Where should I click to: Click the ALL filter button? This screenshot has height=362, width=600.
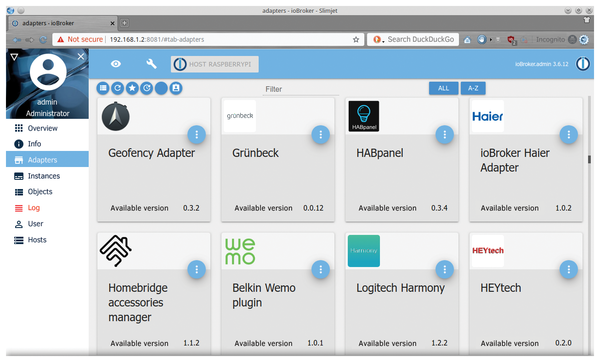pyautogui.click(x=443, y=88)
